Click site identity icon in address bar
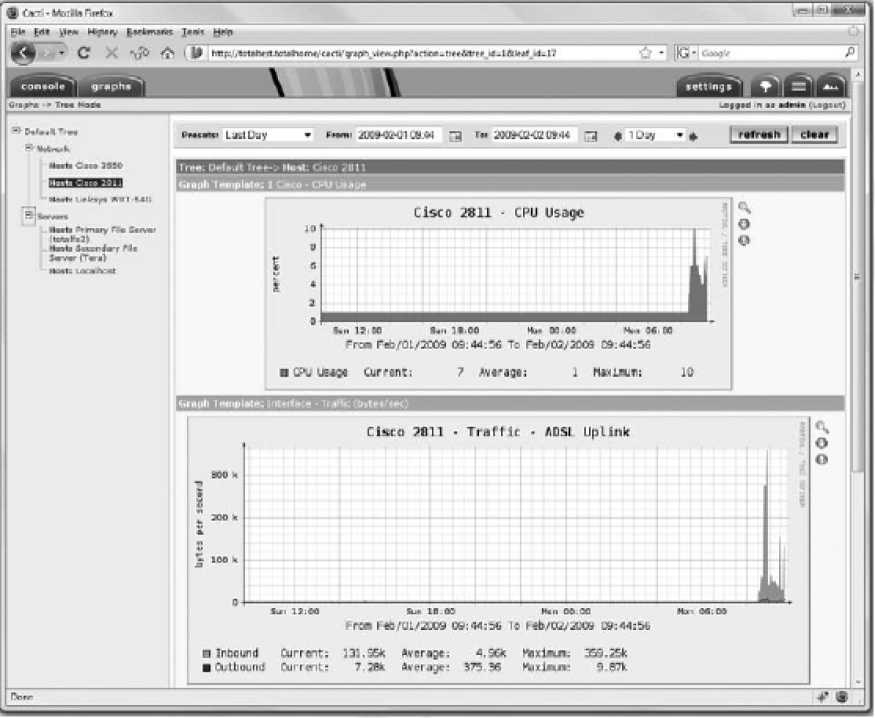Screen dimensions: 875x718 [x=195, y=53]
